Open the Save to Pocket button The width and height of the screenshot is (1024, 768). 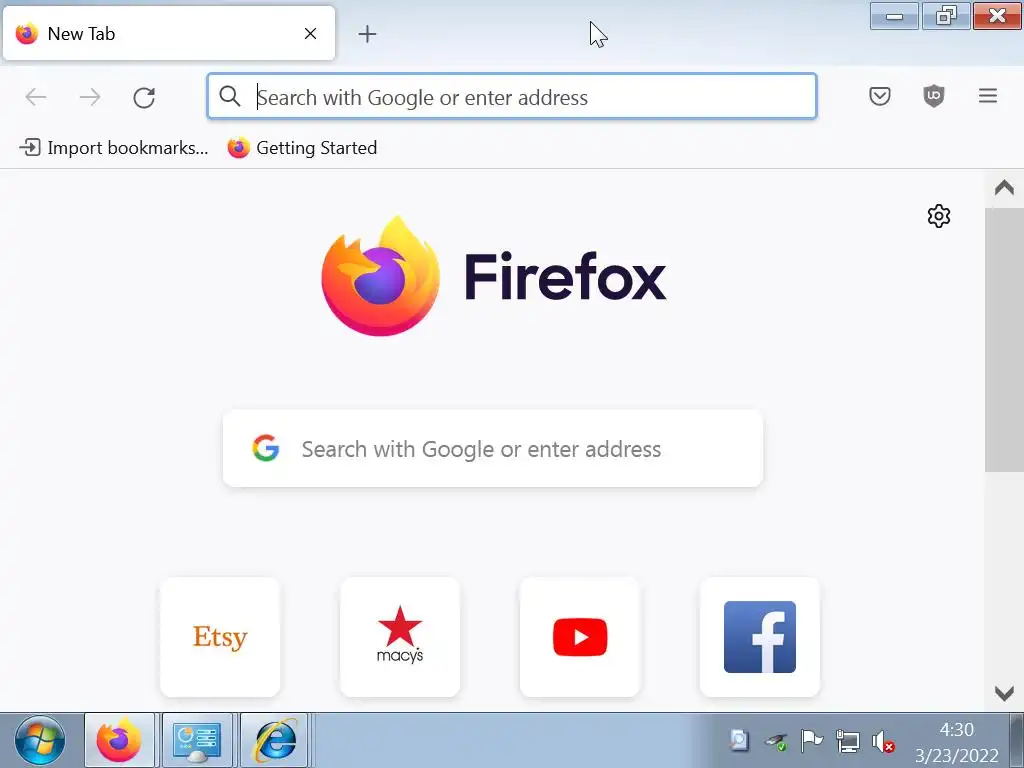pyautogui.click(x=880, y=97)
